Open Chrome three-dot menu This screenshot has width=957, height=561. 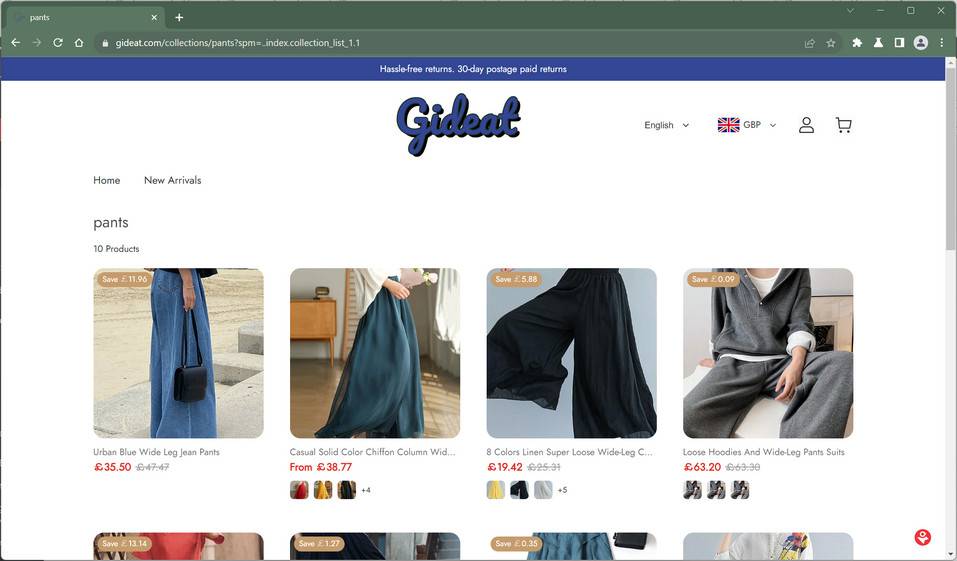click(942, 43)
